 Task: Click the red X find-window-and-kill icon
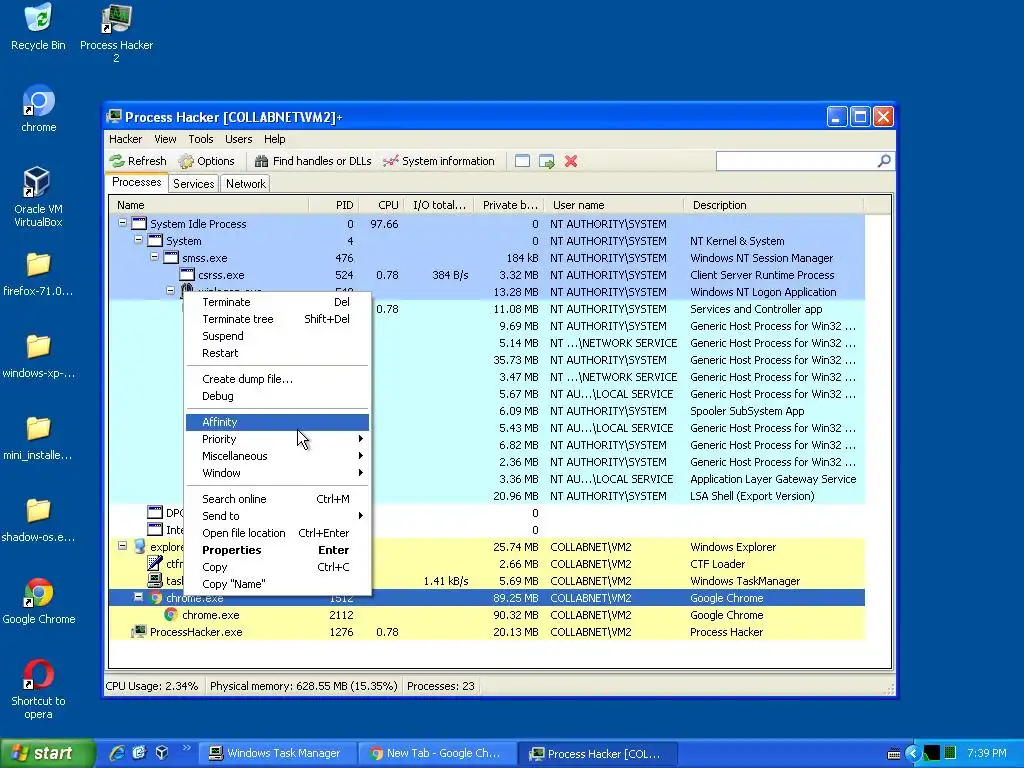(571, 161)
